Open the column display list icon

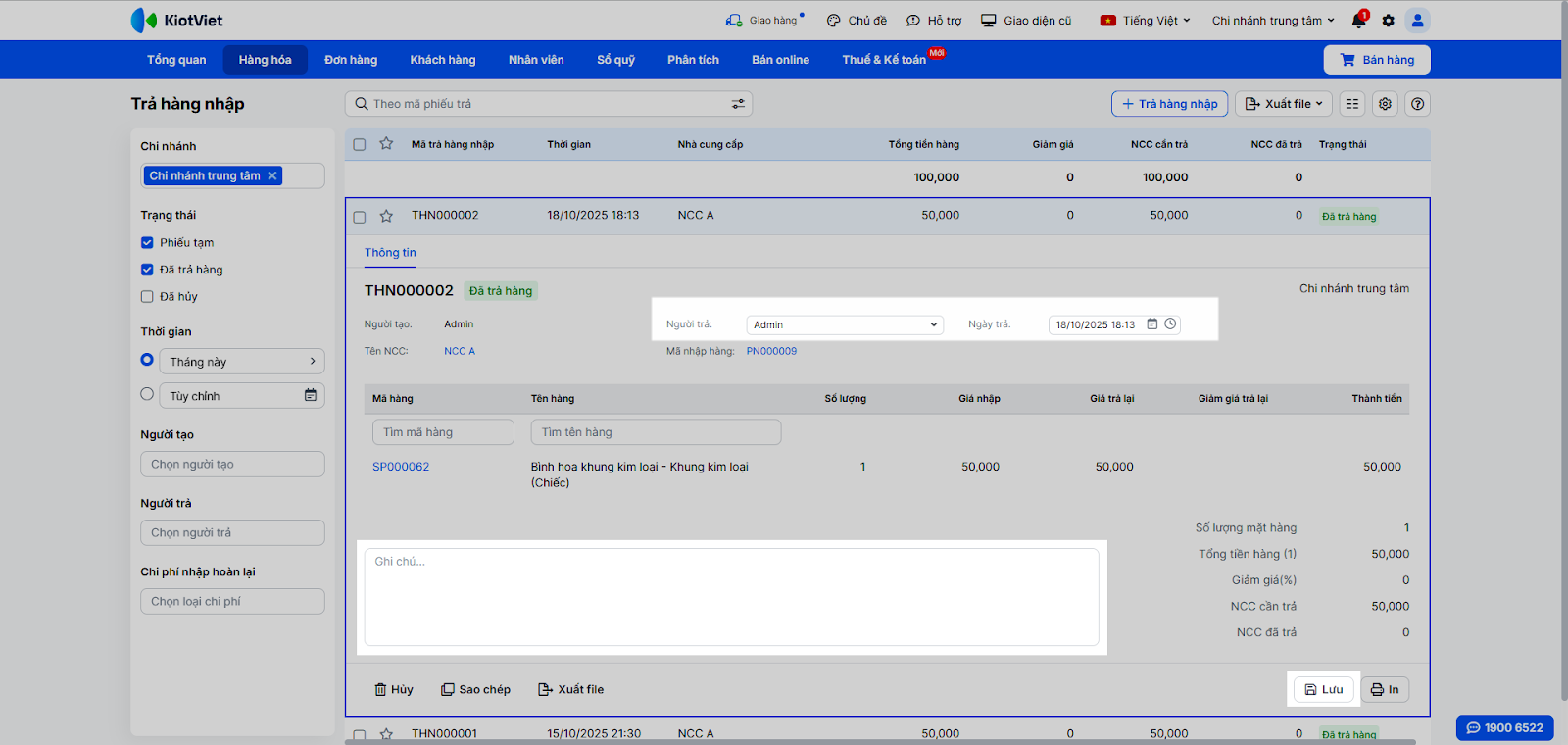click(x=1352, y=104)
